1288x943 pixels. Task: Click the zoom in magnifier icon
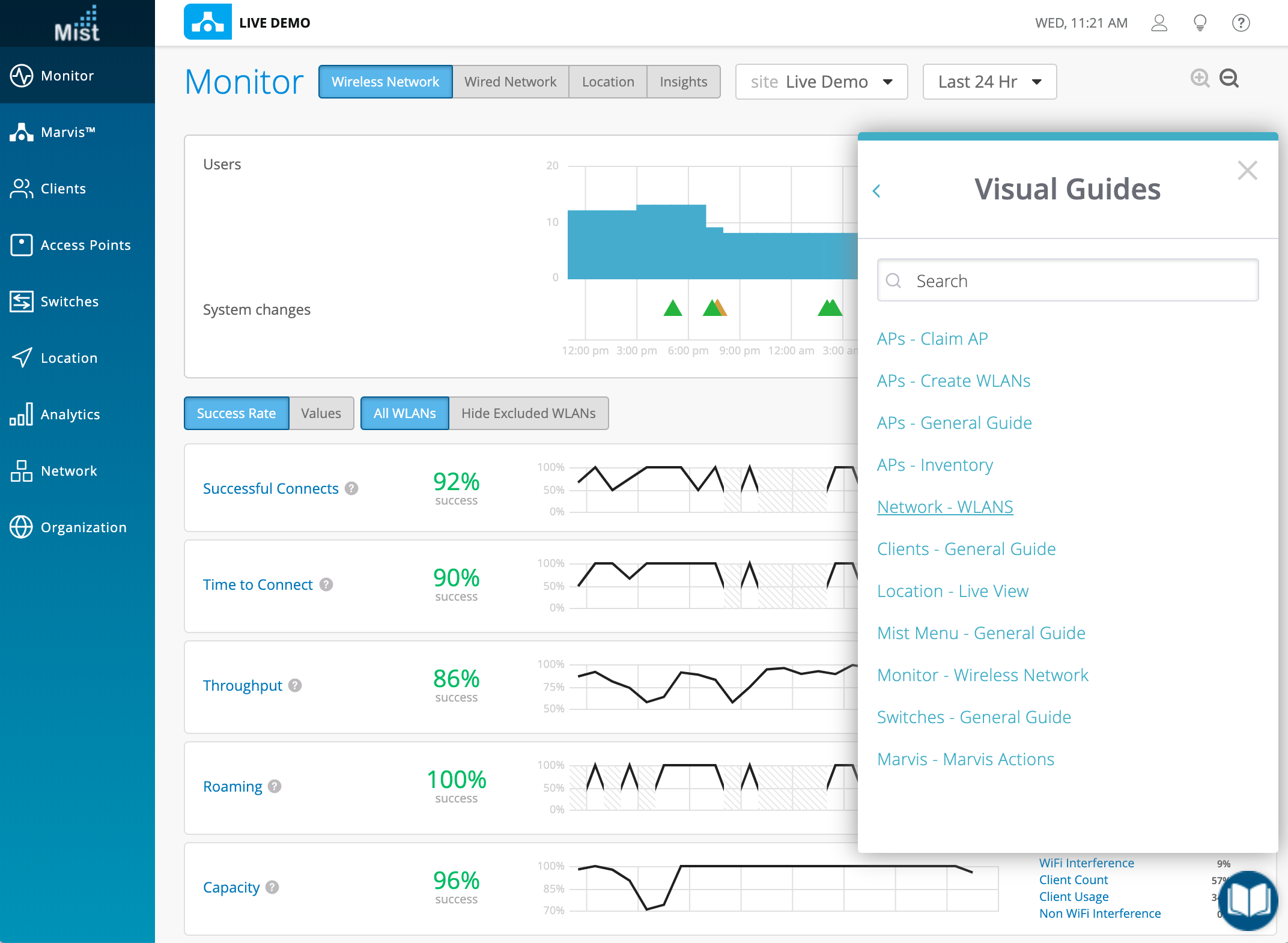[x=1200, y=79]
